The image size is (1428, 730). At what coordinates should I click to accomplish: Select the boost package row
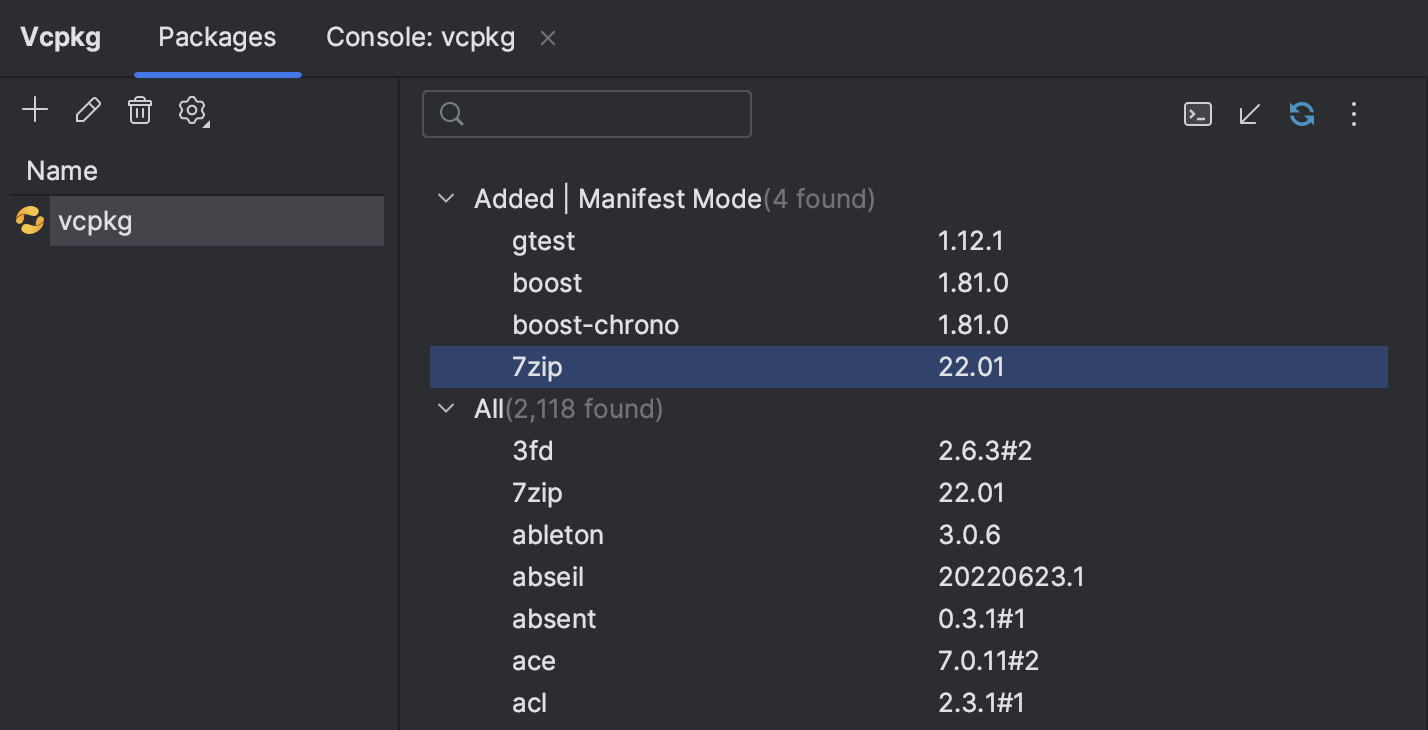coord(909,283)
